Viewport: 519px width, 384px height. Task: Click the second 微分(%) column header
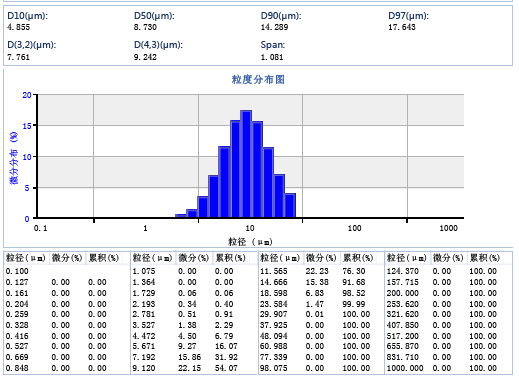[x=194, y=258]
